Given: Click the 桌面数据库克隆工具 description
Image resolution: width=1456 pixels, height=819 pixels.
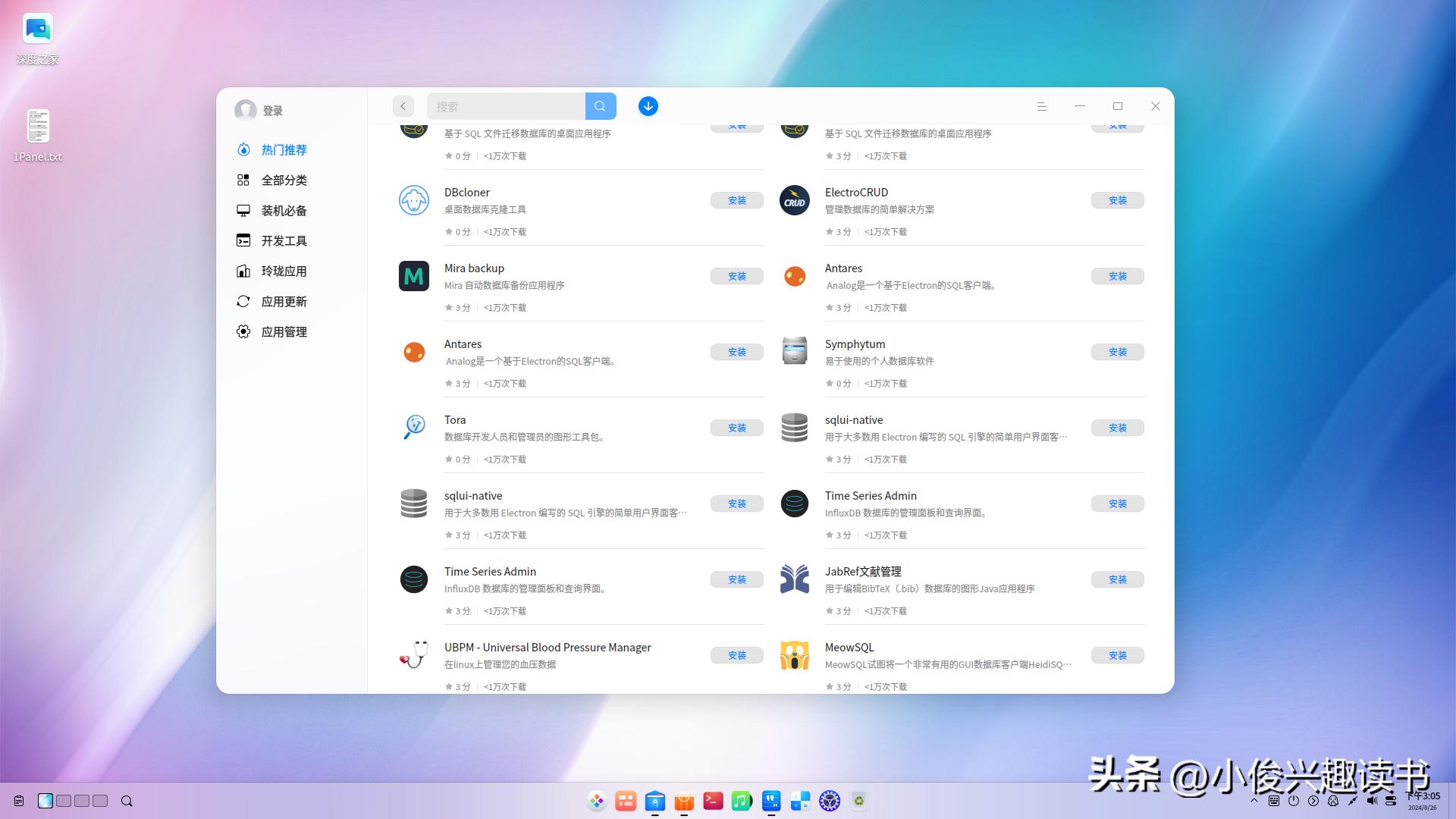Looking at the screenshot, I should click(x=485, y=209).
